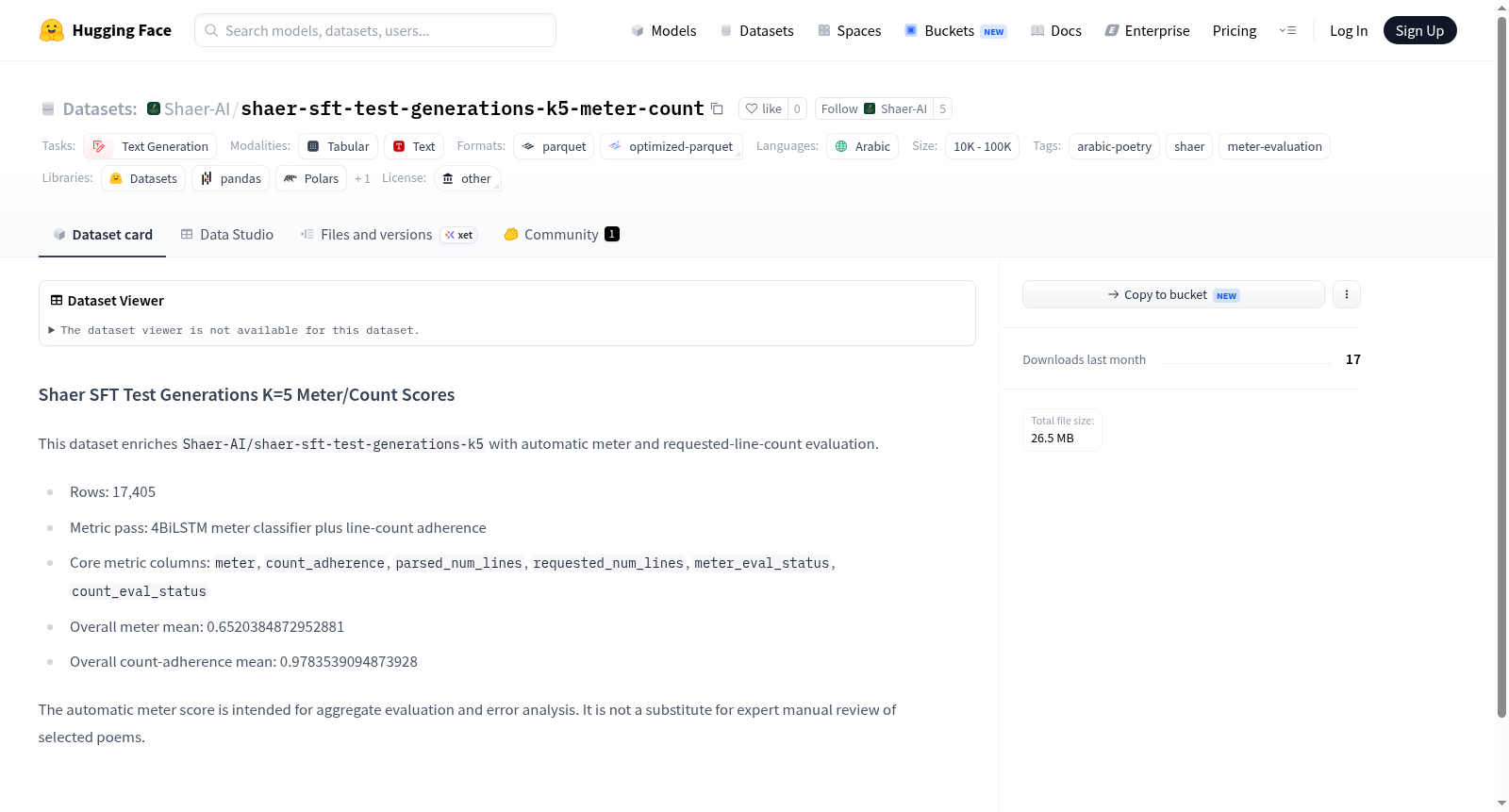Click the Total file size 26.5 MB box
The image size is (1509, 812).
1062,430
